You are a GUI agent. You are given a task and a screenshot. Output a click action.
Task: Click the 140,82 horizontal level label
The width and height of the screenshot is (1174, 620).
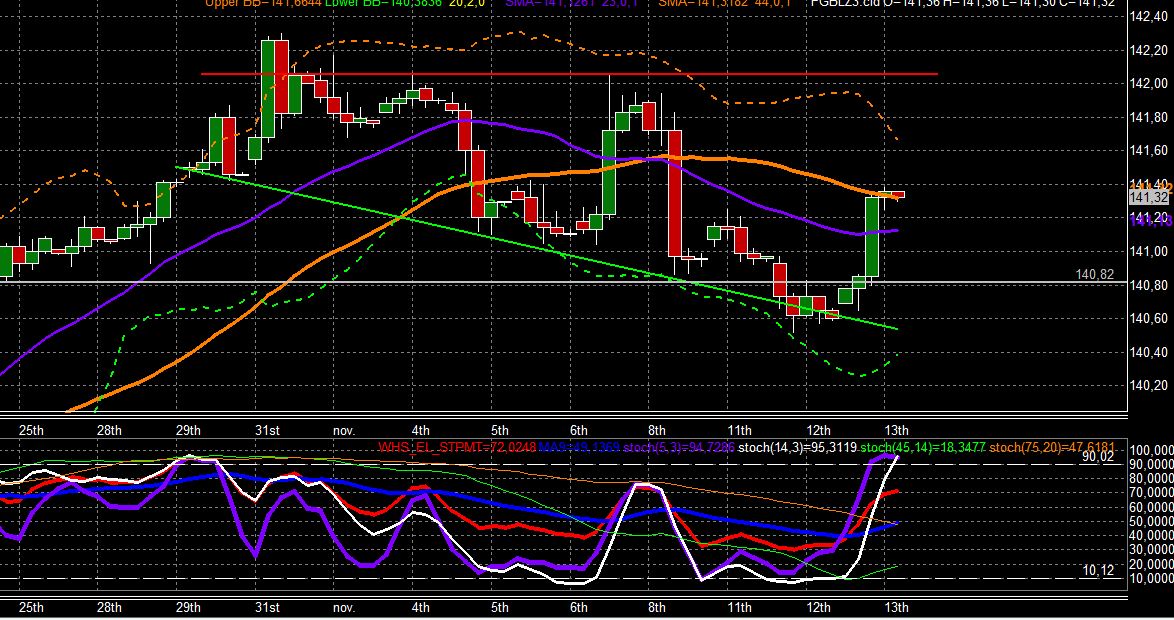(1094, 275)
